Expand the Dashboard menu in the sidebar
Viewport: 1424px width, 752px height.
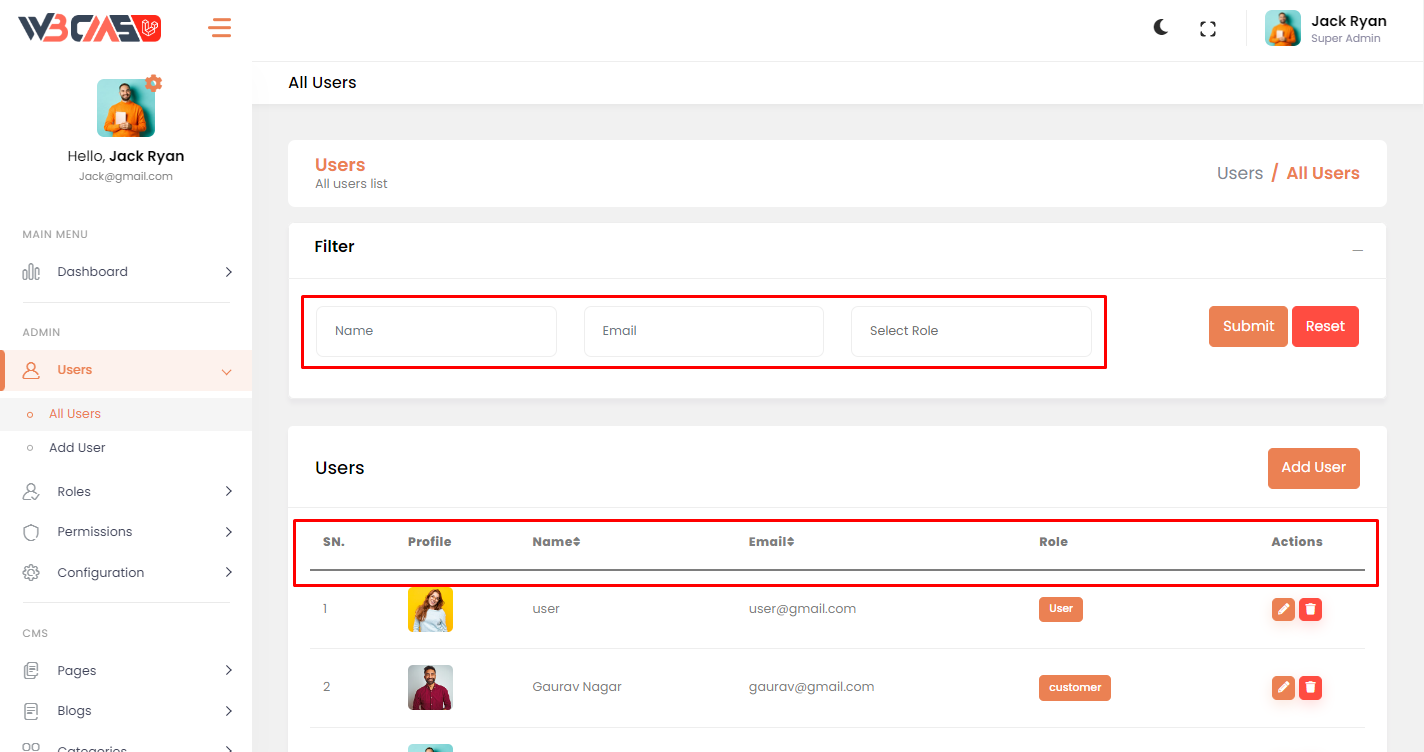point(126,272)
